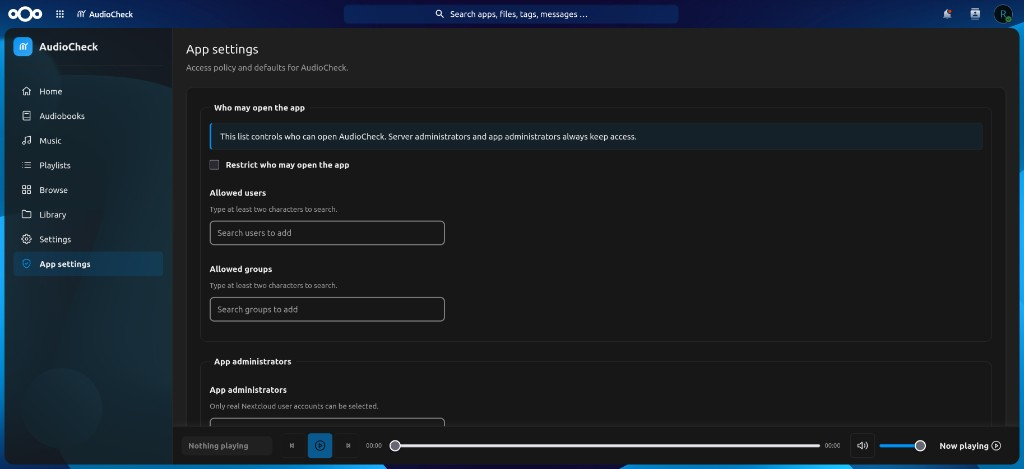
Task: Open the contacts menu icon
Action: 975,14
